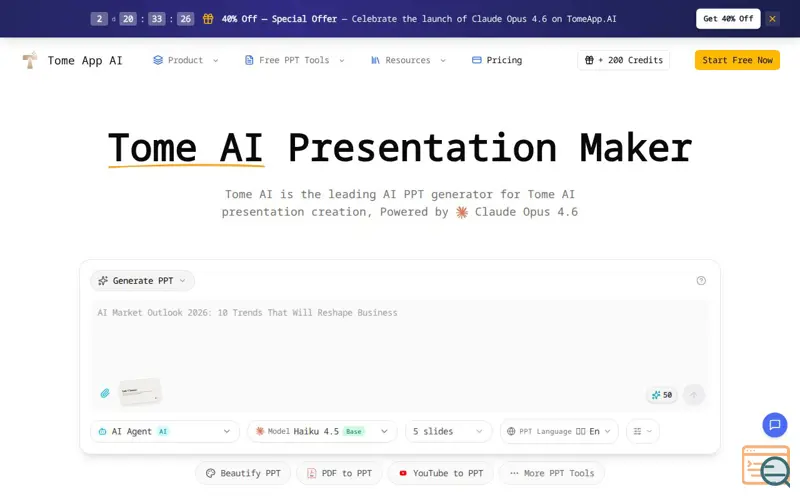Click the Claude Opus 4.6 starburst icon
Viewport: 800px width, 500px height.
pos(462,212)
